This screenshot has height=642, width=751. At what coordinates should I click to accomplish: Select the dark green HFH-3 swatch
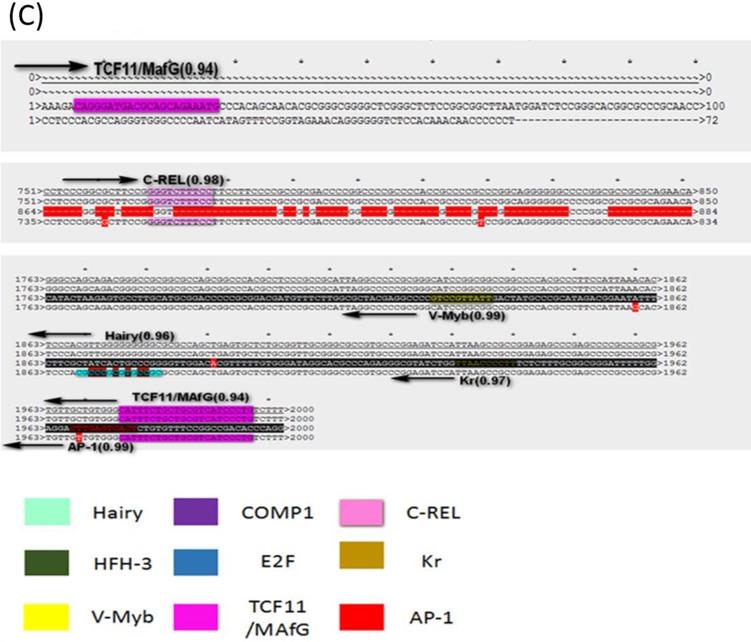point(45,561)
